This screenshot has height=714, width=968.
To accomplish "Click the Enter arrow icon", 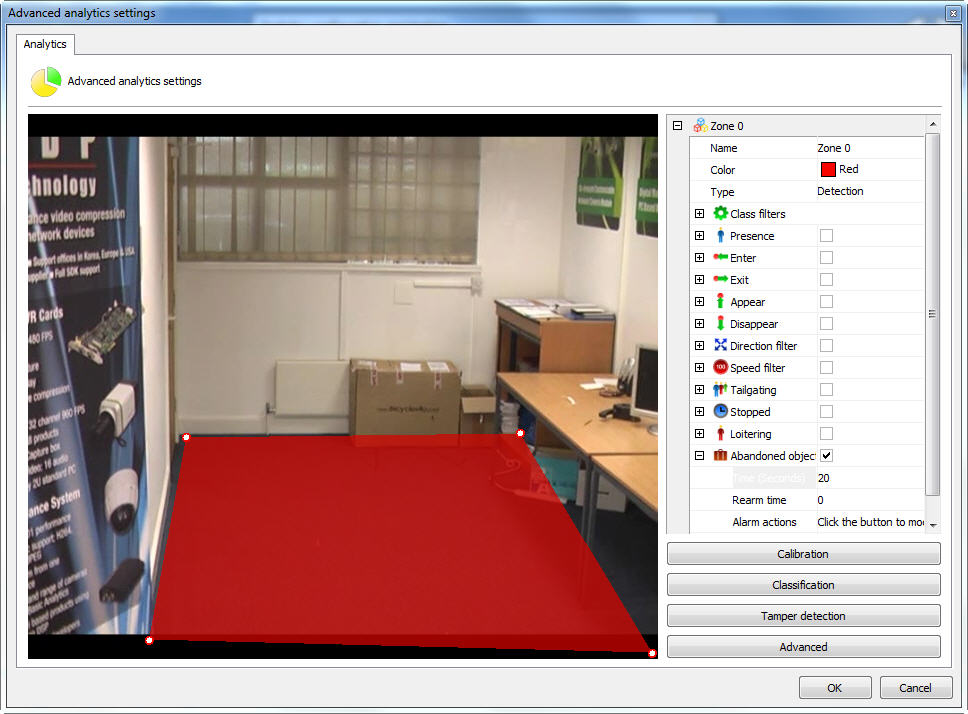I will pyautogui.click(x=720, y=257).
